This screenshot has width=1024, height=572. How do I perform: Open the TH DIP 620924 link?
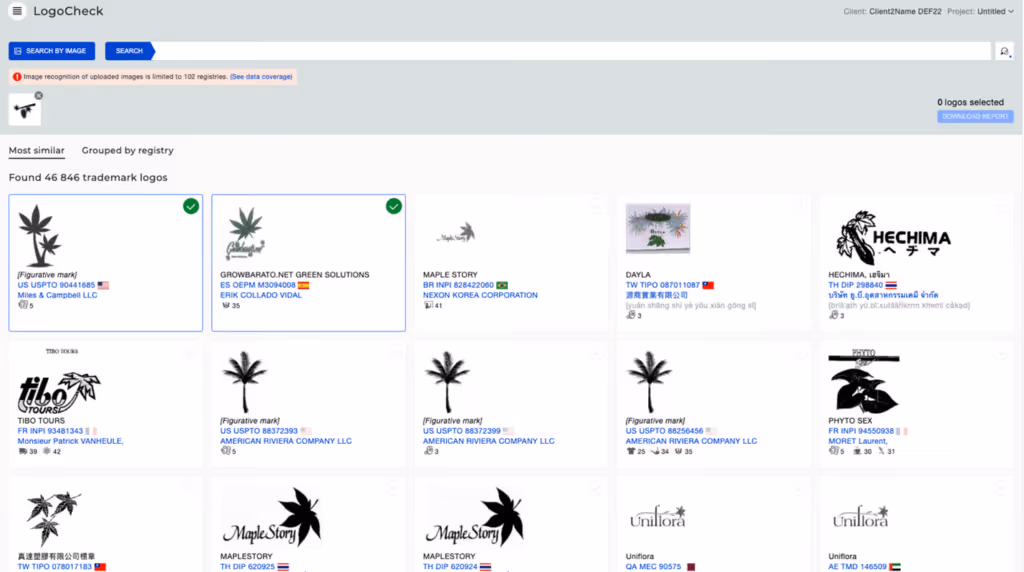pos(450,567)
